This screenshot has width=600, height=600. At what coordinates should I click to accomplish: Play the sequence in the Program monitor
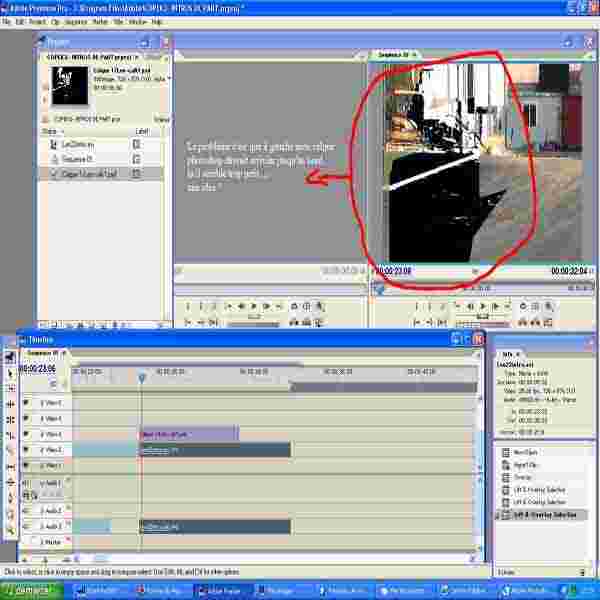tap(483, 306)
